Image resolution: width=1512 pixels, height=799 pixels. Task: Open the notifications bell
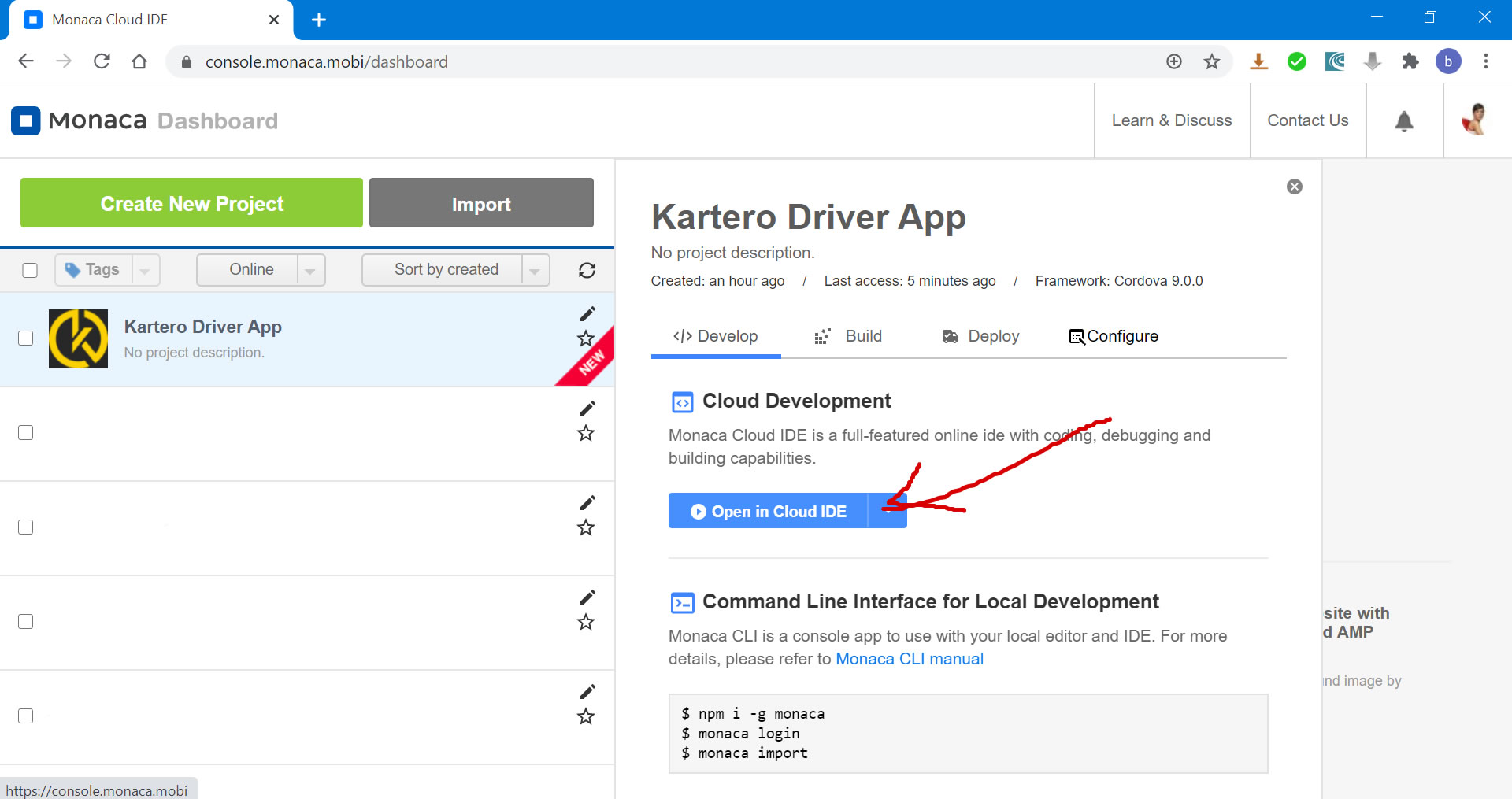coord(1404,121)
